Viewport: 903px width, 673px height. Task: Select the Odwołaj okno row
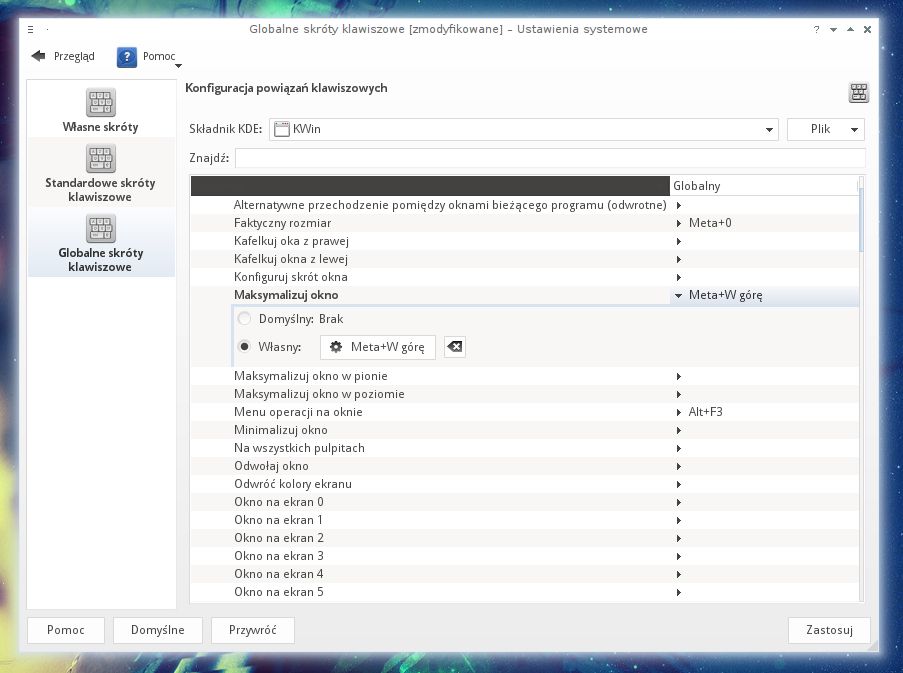[x=525, y=466]
